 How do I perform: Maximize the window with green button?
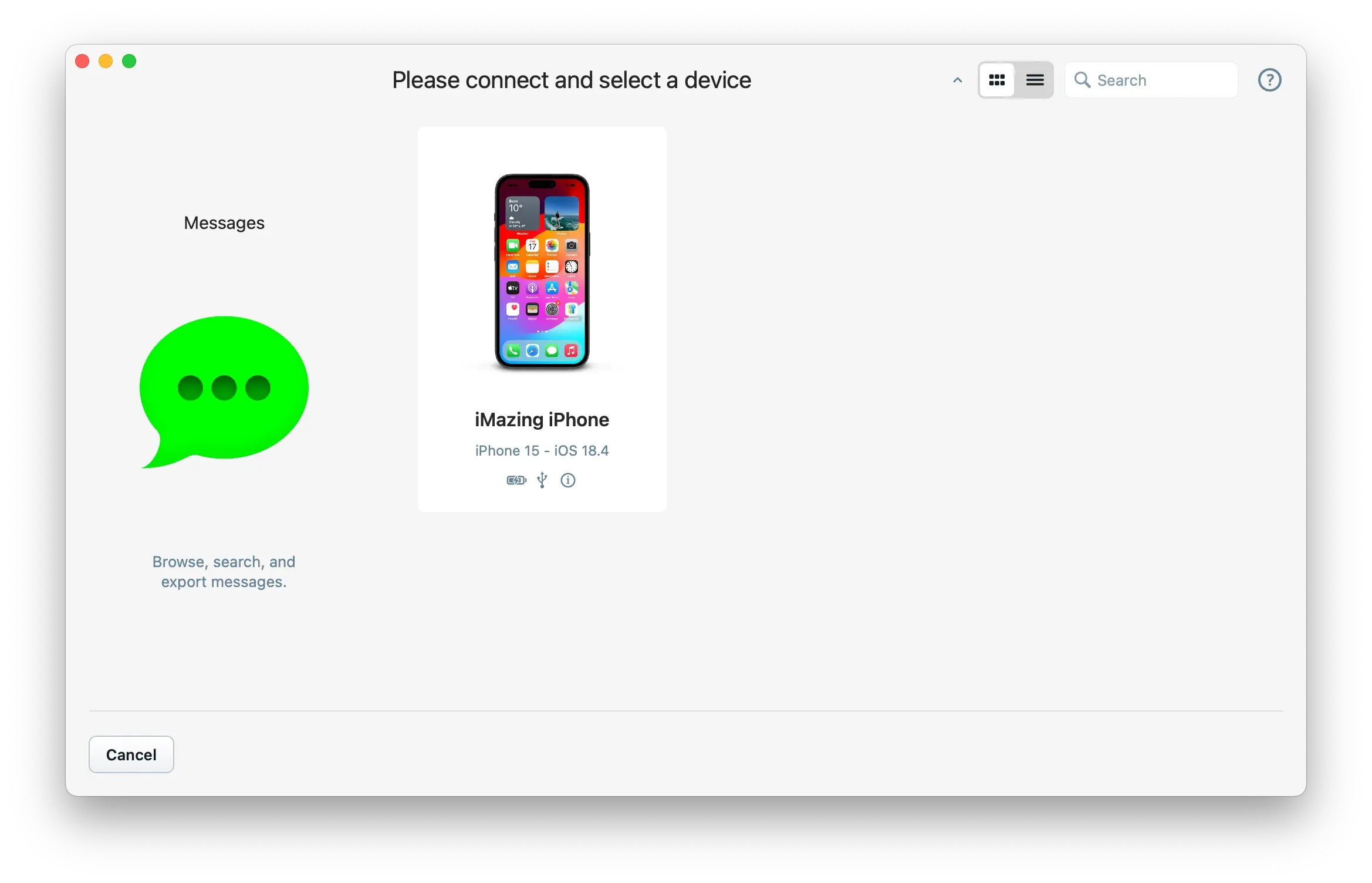(x=129, y=61)
